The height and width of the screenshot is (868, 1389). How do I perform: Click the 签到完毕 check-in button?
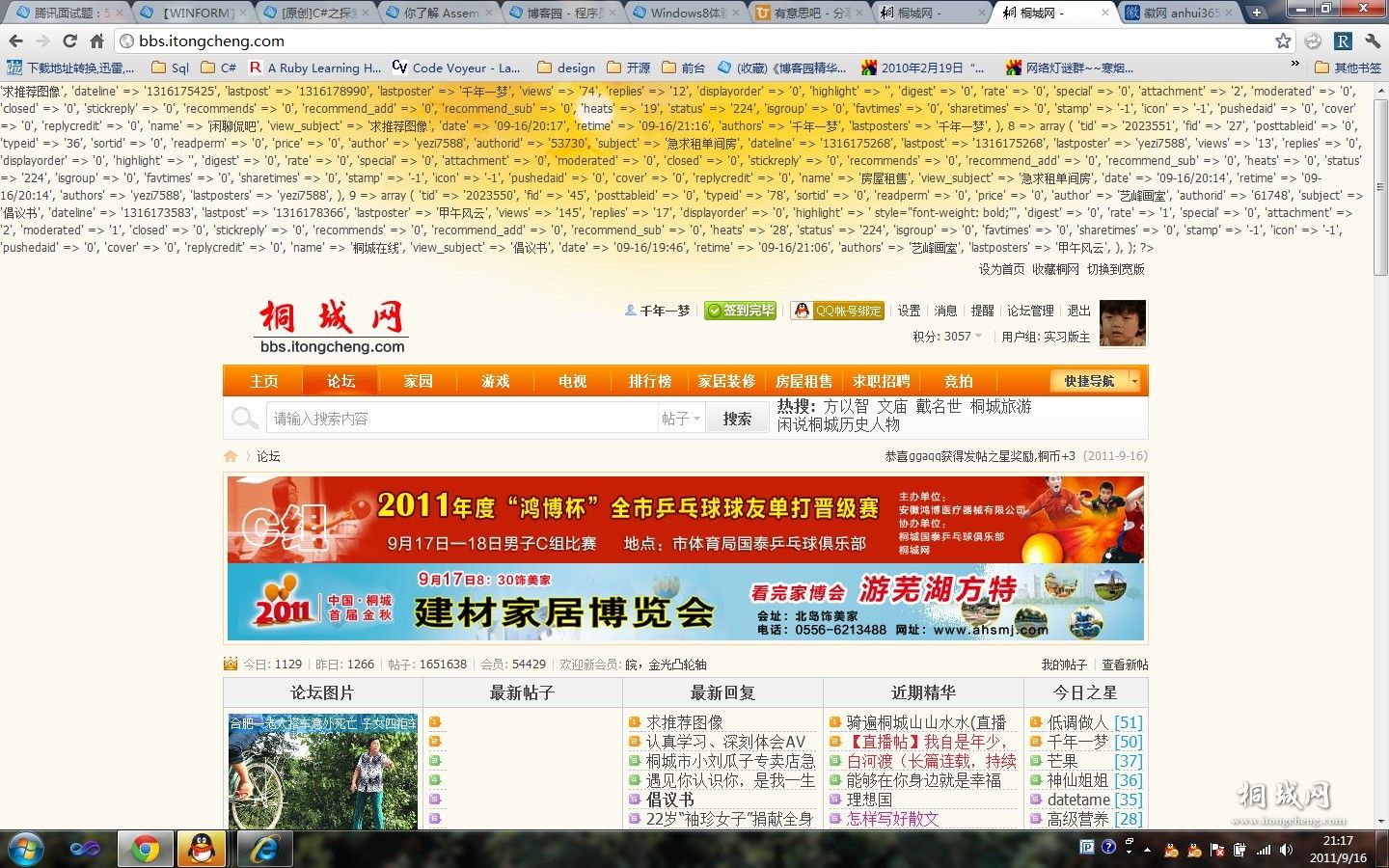point(740,311)
